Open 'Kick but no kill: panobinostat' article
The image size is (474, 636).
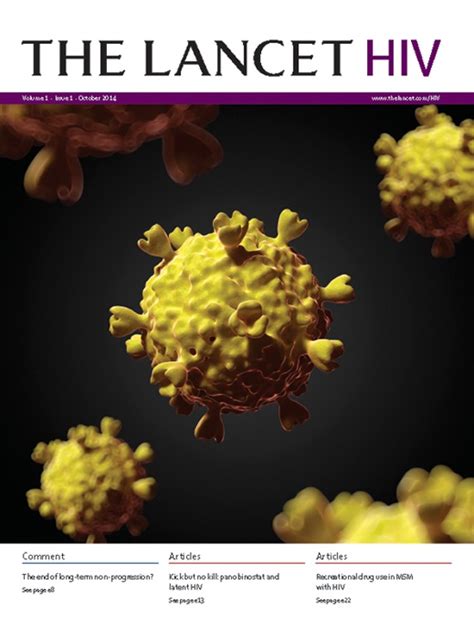(224, 581)
